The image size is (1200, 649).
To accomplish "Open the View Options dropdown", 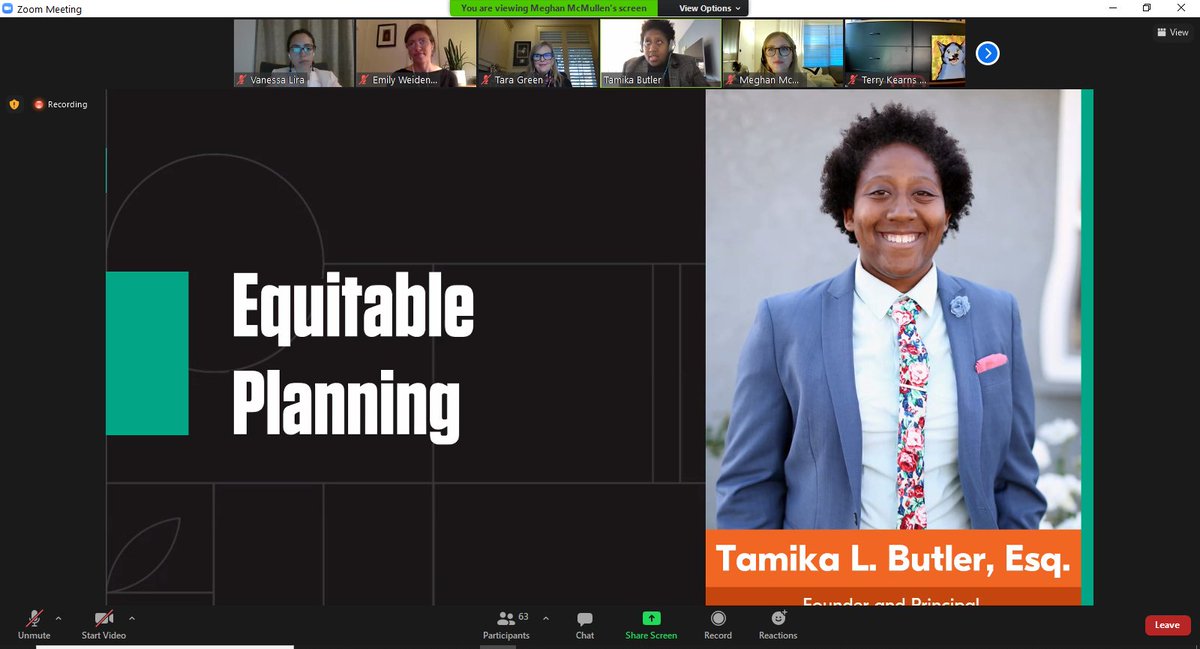I will pyautogui.click(x=710, y=8).
